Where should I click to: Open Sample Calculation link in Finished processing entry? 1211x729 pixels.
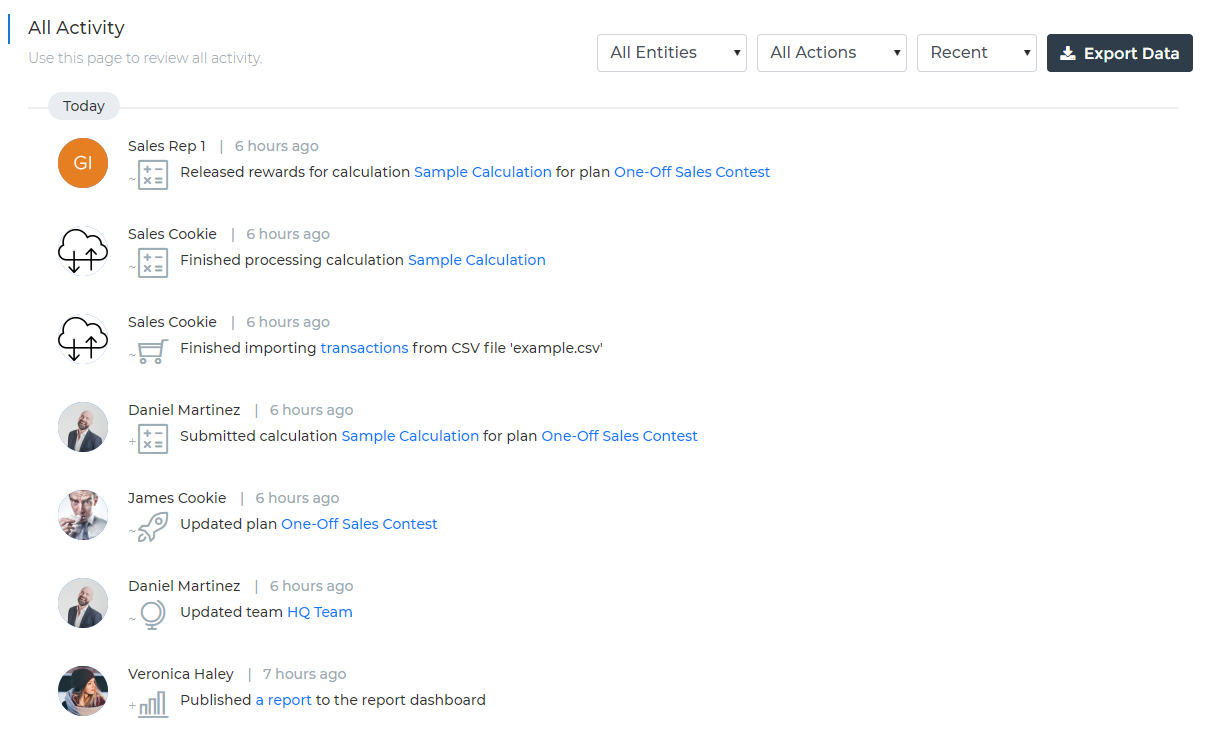(476, 260)
